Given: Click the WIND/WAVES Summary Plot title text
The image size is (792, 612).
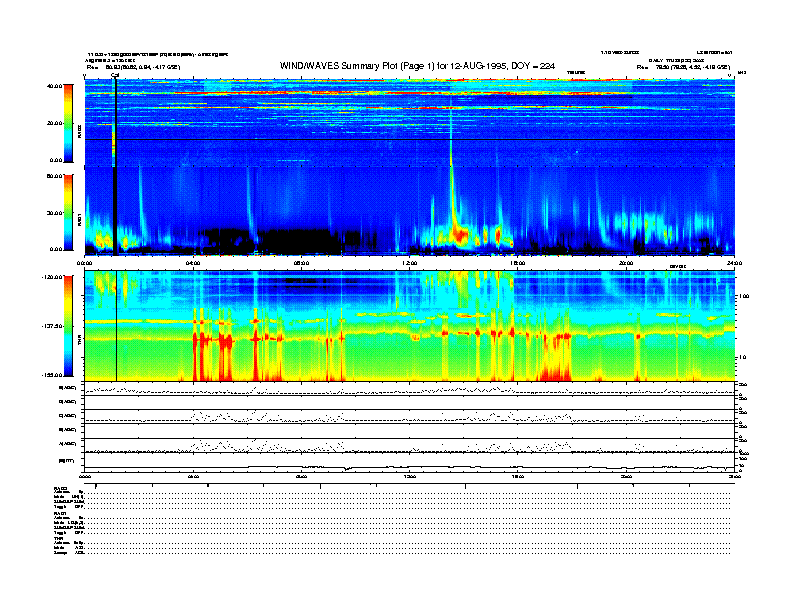Looking at the screenshot, I should (417, 66).
